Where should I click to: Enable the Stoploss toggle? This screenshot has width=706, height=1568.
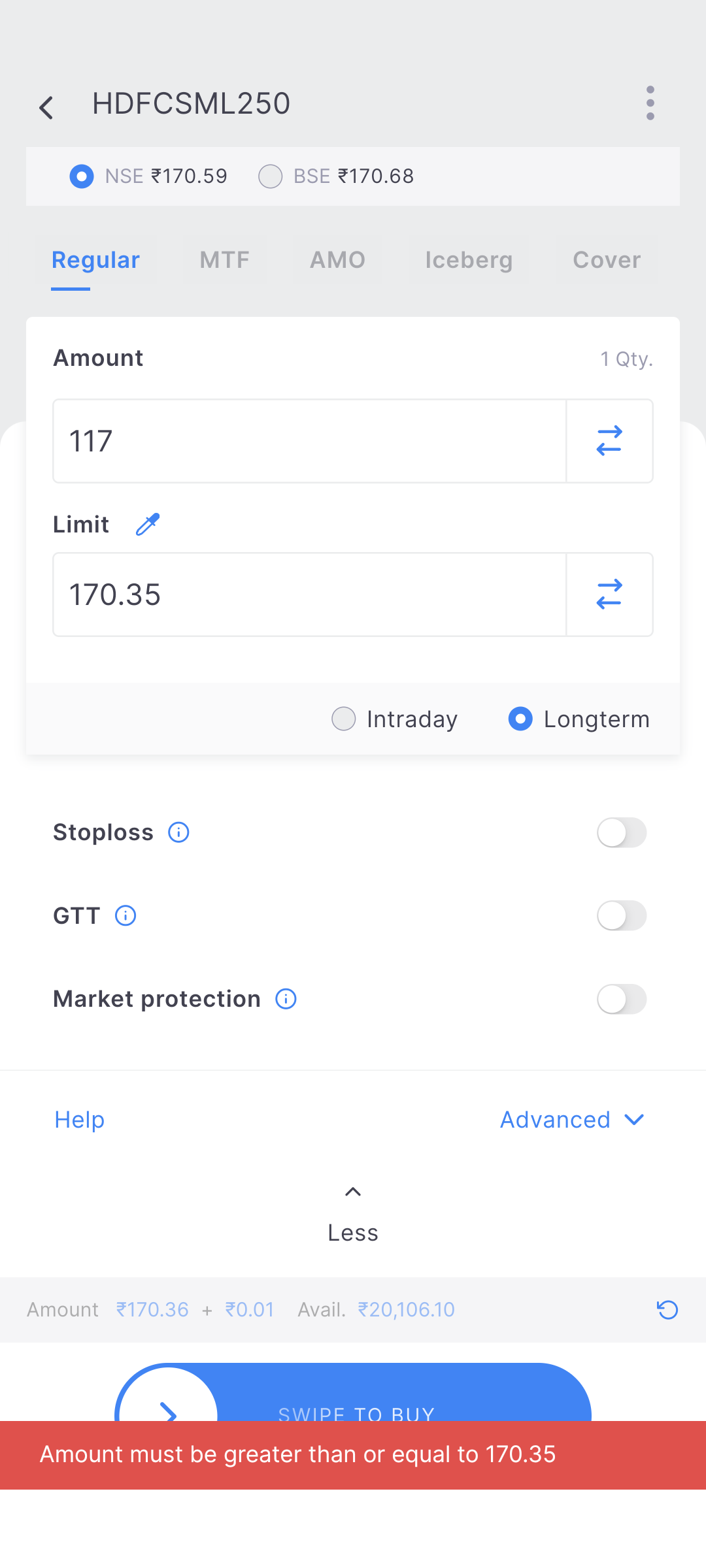[622, 833]
